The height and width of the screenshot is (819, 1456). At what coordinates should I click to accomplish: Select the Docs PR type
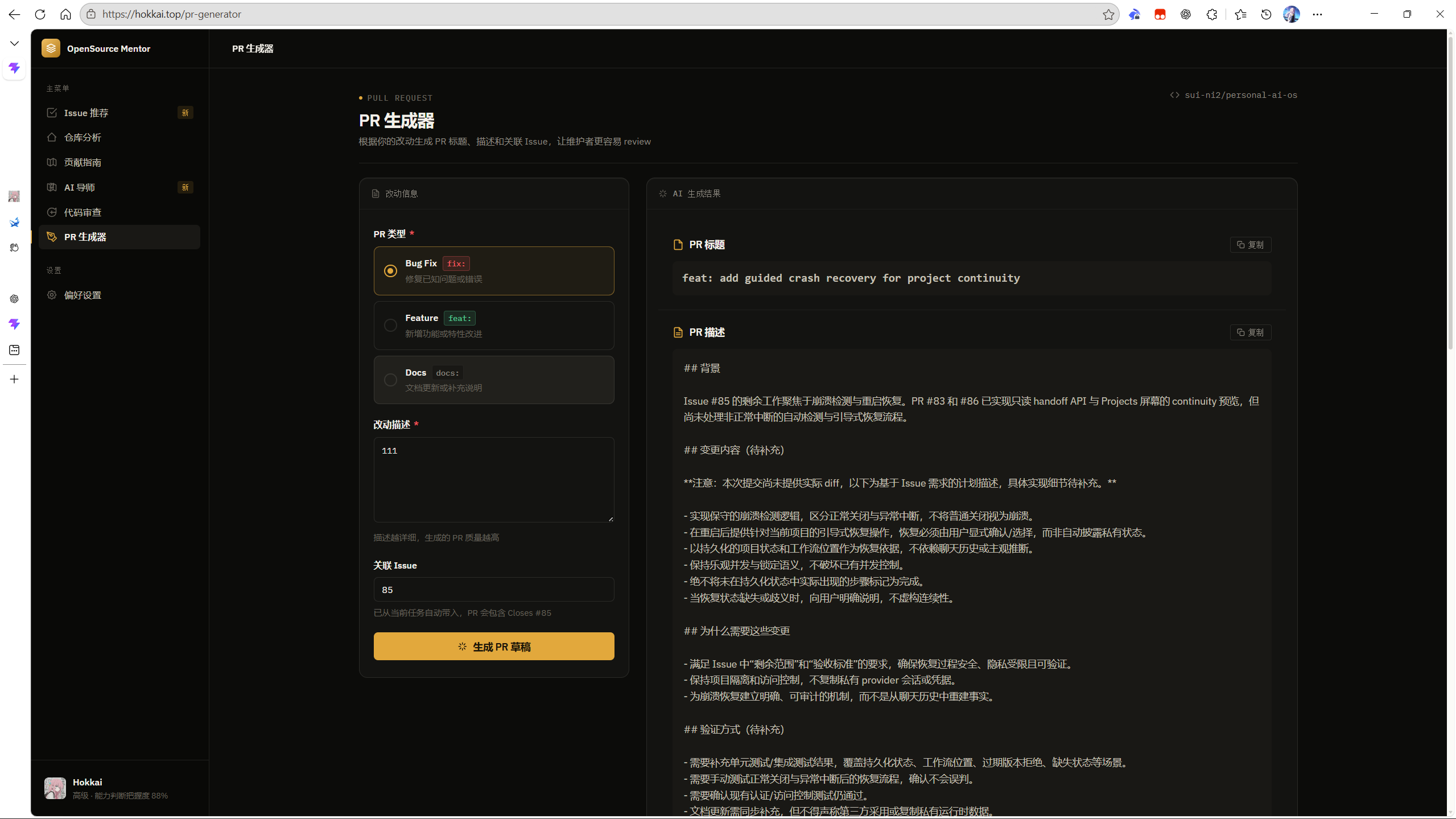(494, 380)
